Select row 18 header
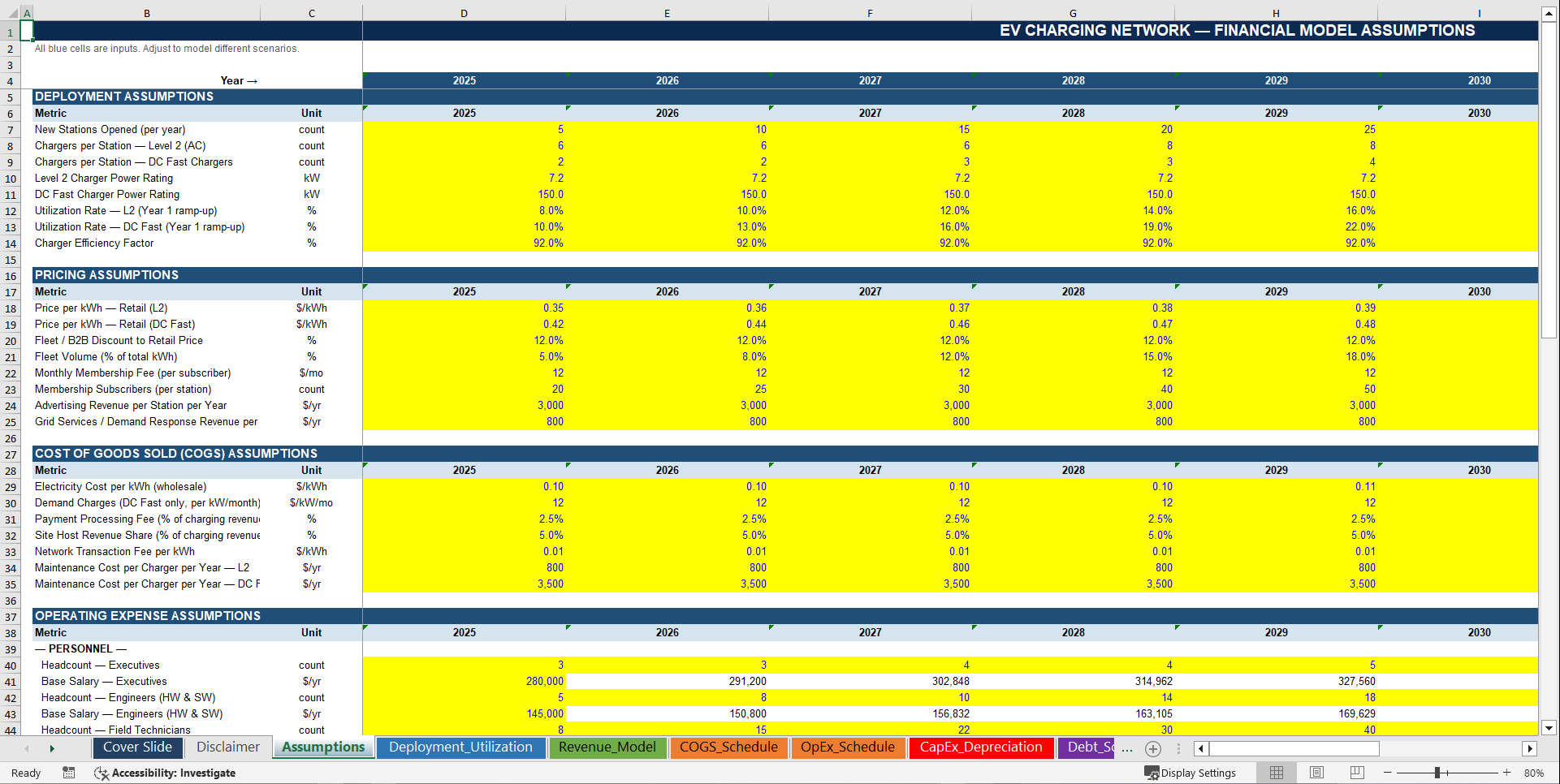 [x=11, y=308]
